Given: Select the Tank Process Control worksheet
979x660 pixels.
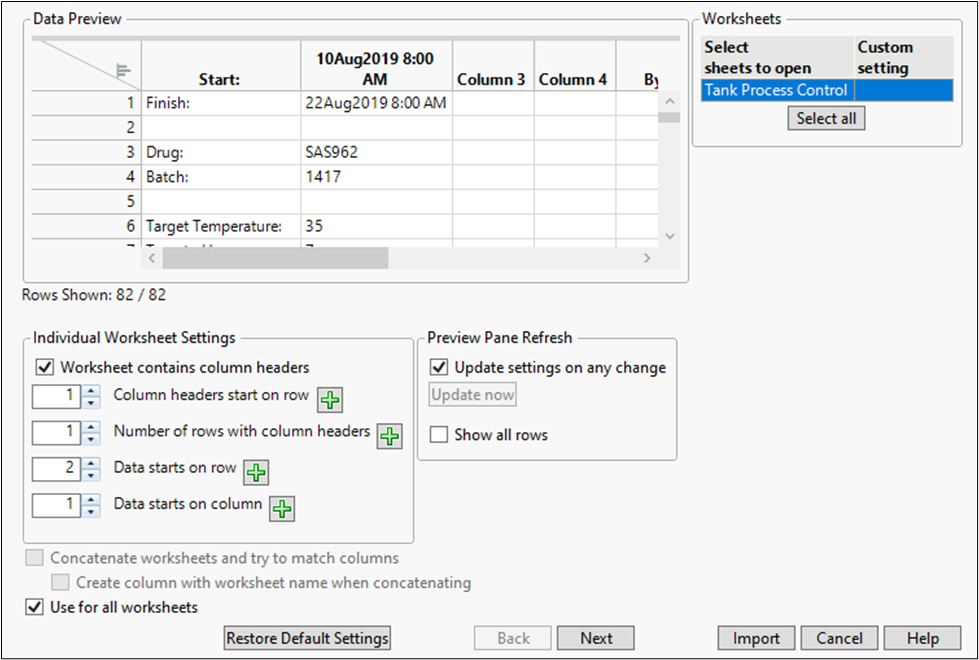Looking at the screenshot, I should pos(776,90).
